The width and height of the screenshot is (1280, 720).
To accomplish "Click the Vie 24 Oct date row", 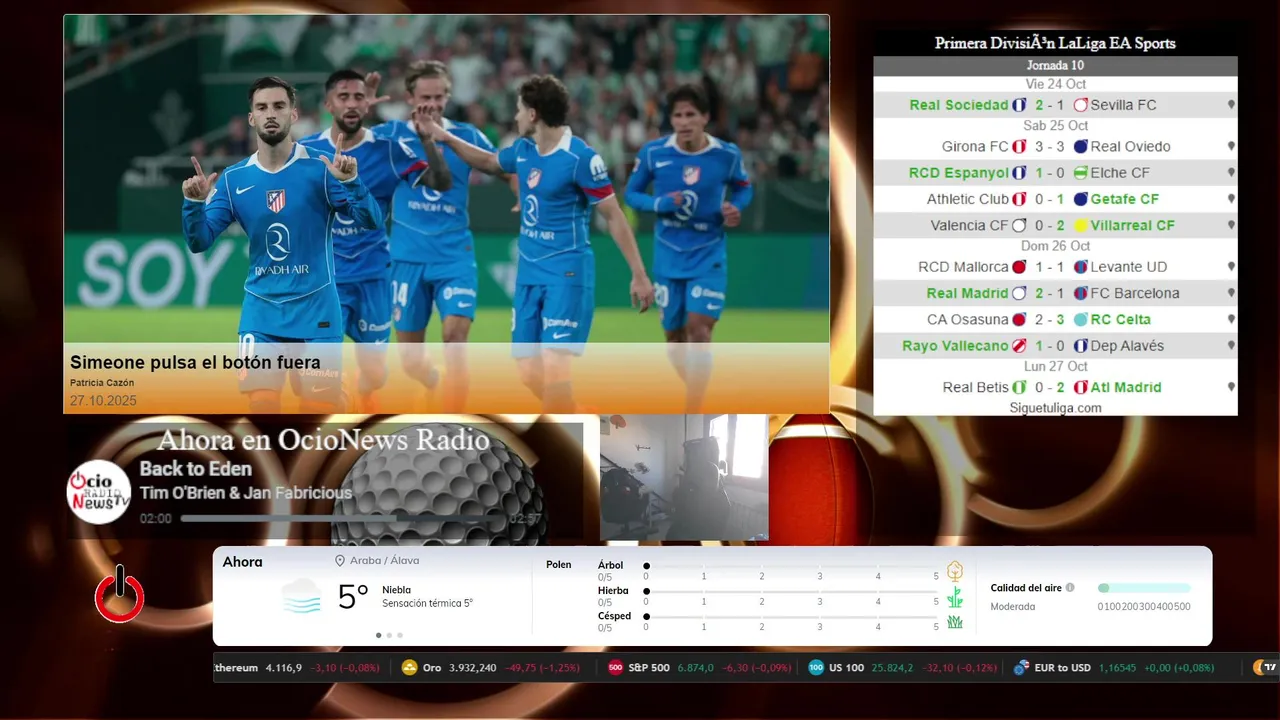I will [x=1055, y=84].
